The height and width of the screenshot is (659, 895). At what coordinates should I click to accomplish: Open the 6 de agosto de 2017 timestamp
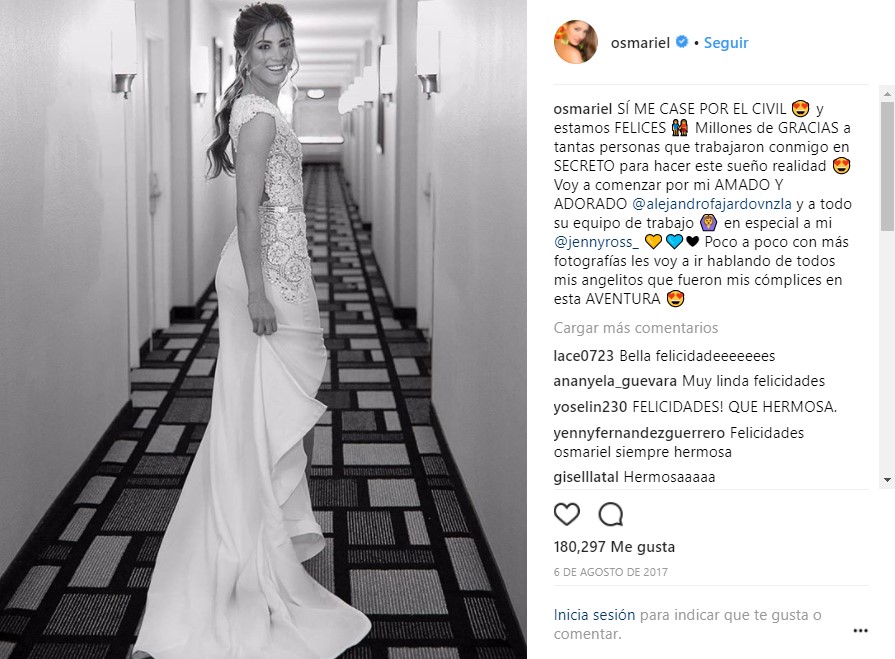pos(610,572)
